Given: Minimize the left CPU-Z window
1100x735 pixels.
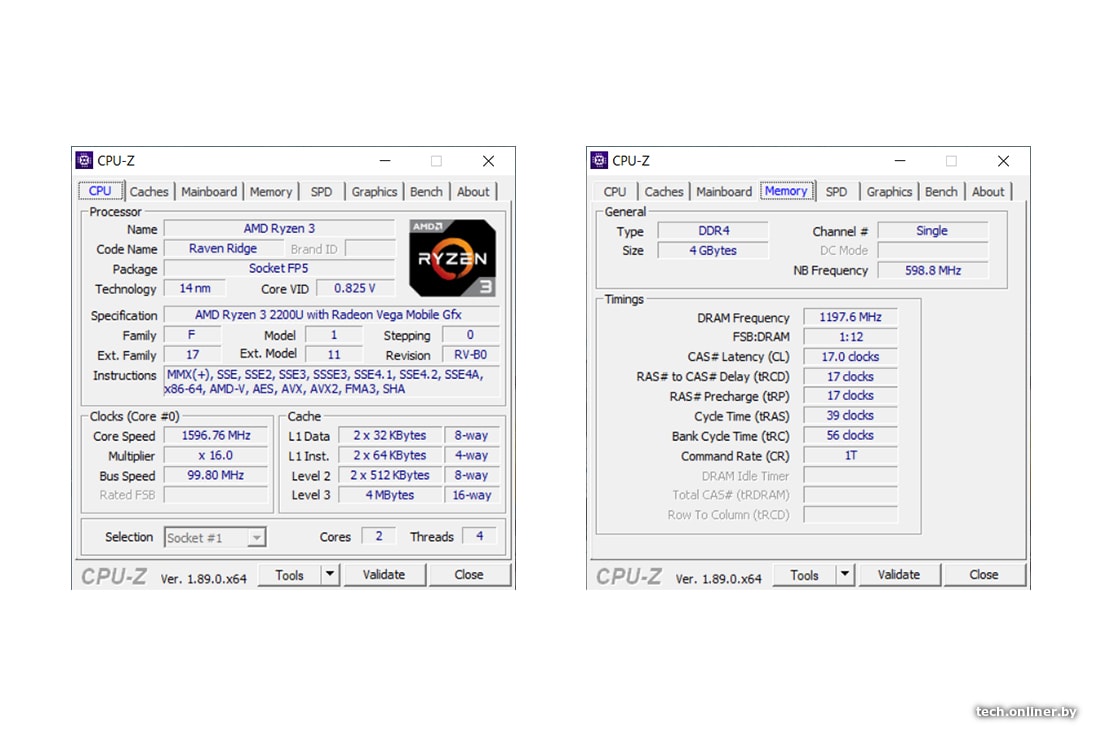Looking at the screenshot, I should (385, 161).
